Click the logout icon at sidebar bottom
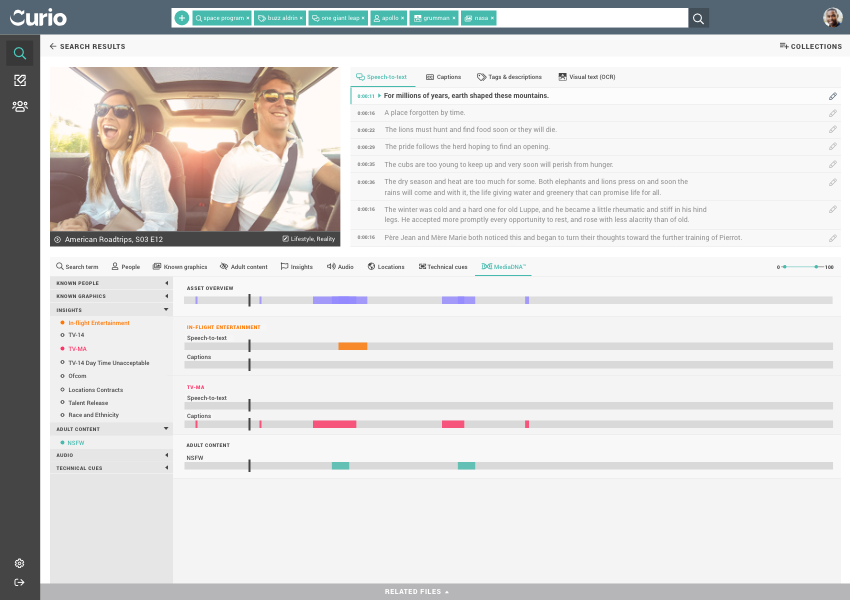This screenshot has width=850, height=600. tap(19, 583)
